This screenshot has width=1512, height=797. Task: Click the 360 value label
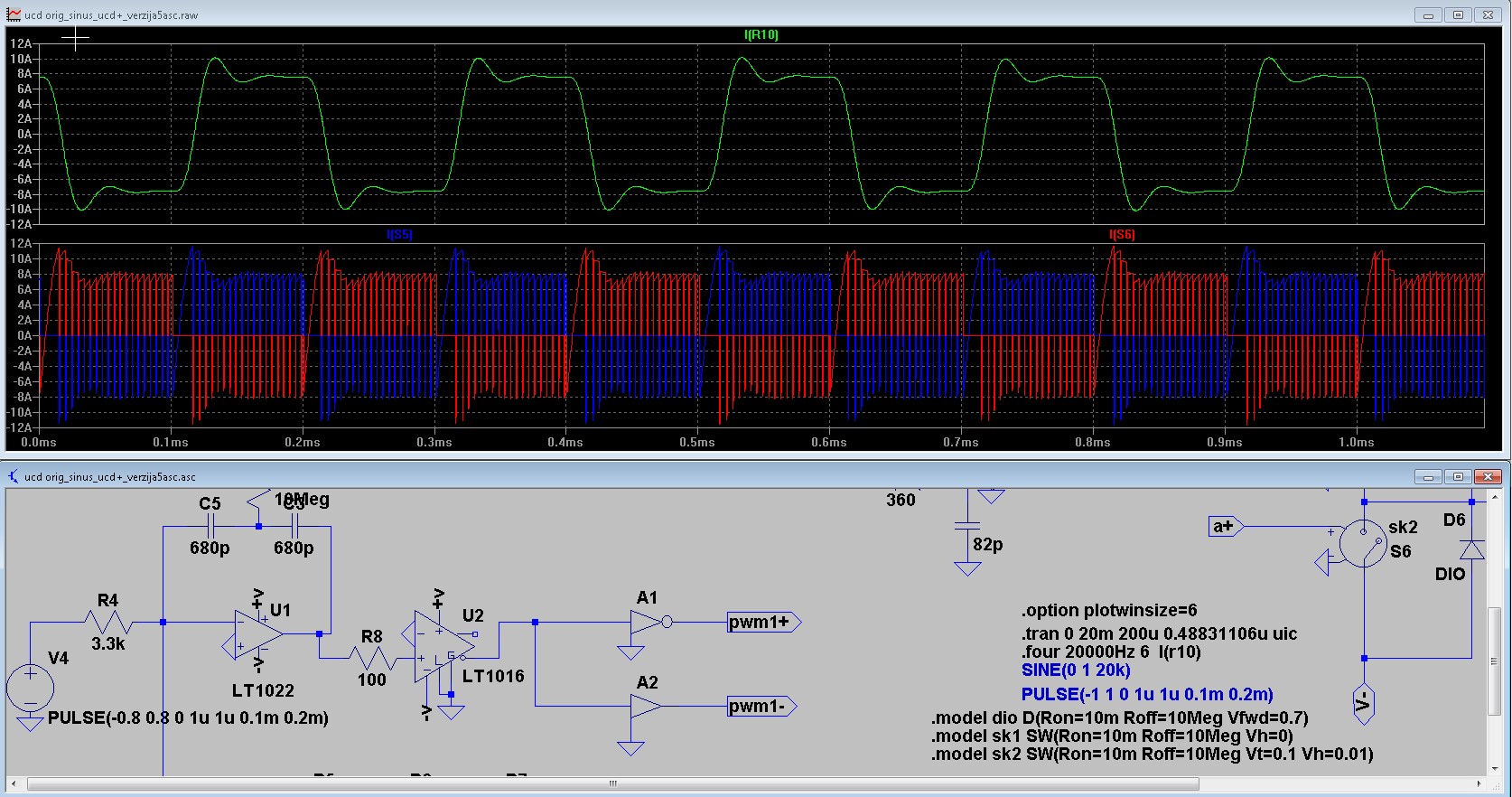(x=901, y=500)
